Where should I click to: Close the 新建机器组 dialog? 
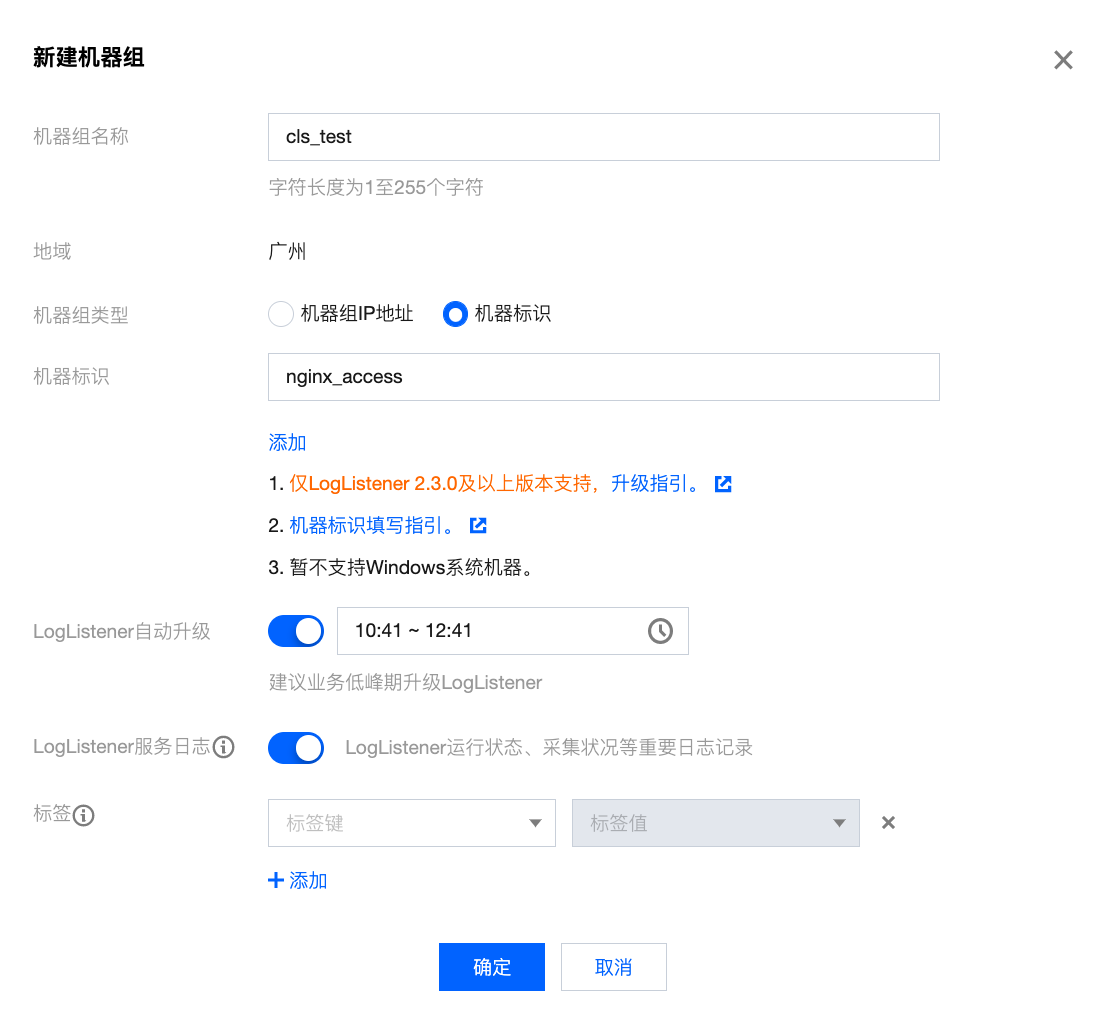1062,60
